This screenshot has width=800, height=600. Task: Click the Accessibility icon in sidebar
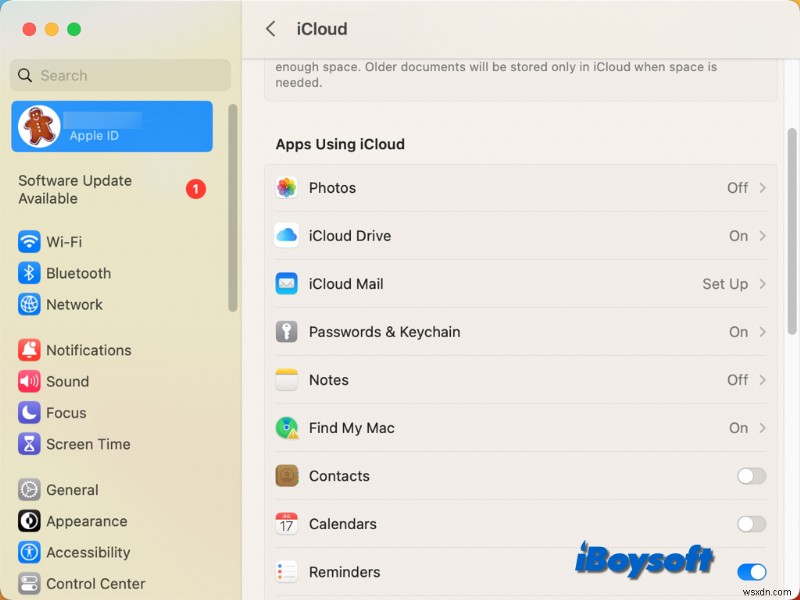click(29, 552)
